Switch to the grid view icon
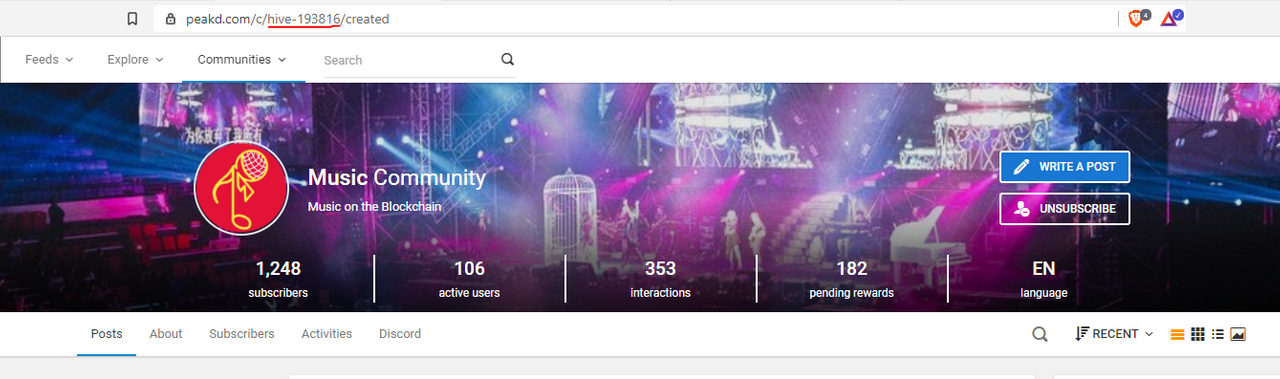The height and width of the screenshot is (379, 1280). [1198, 334]
